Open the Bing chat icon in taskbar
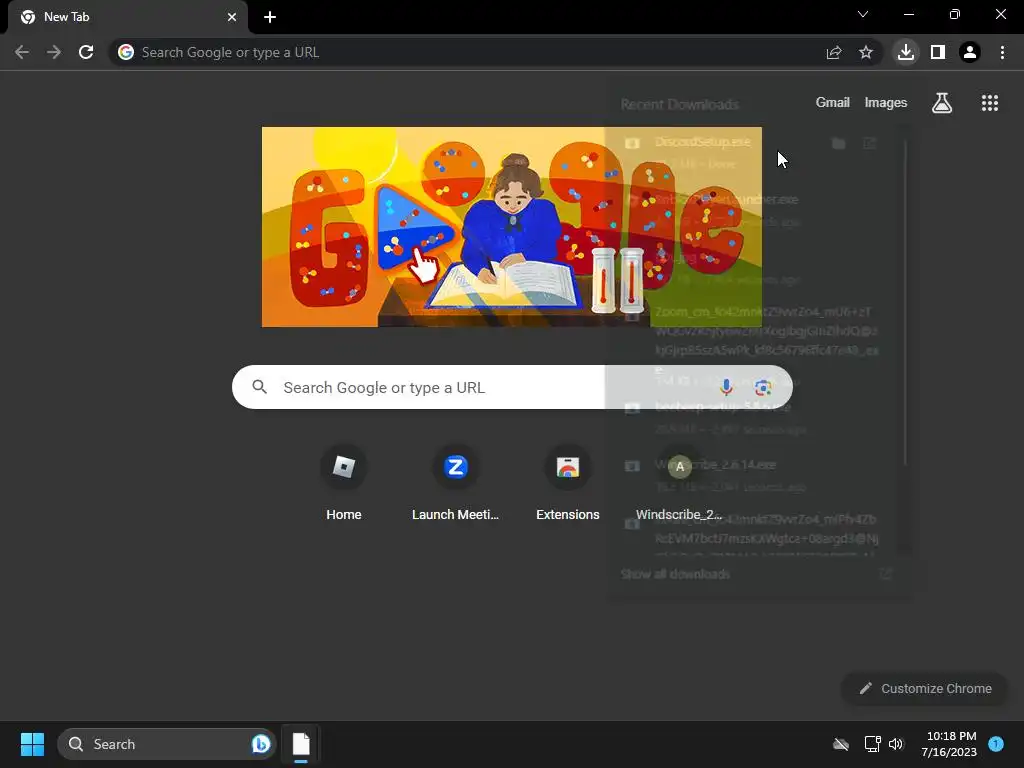 click(261, 744)
